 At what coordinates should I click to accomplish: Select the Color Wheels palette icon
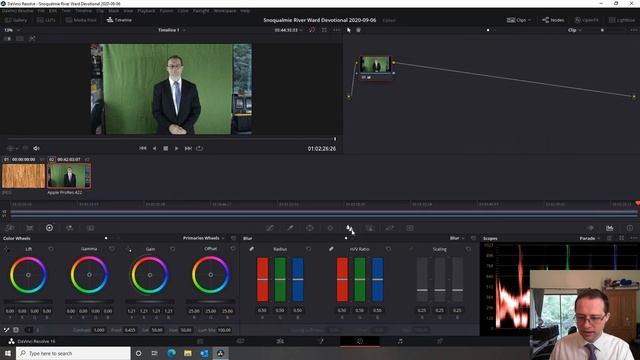(x=49, y=228)
